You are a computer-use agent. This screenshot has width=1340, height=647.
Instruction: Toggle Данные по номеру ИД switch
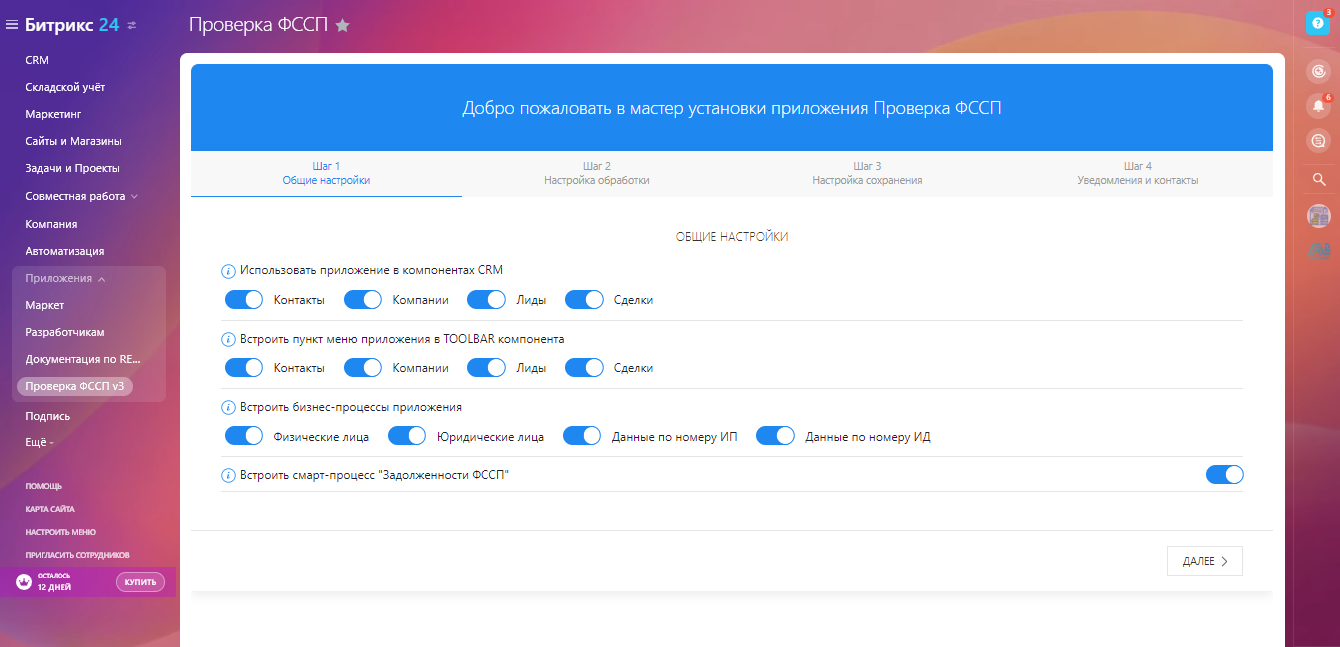(775, 436)
